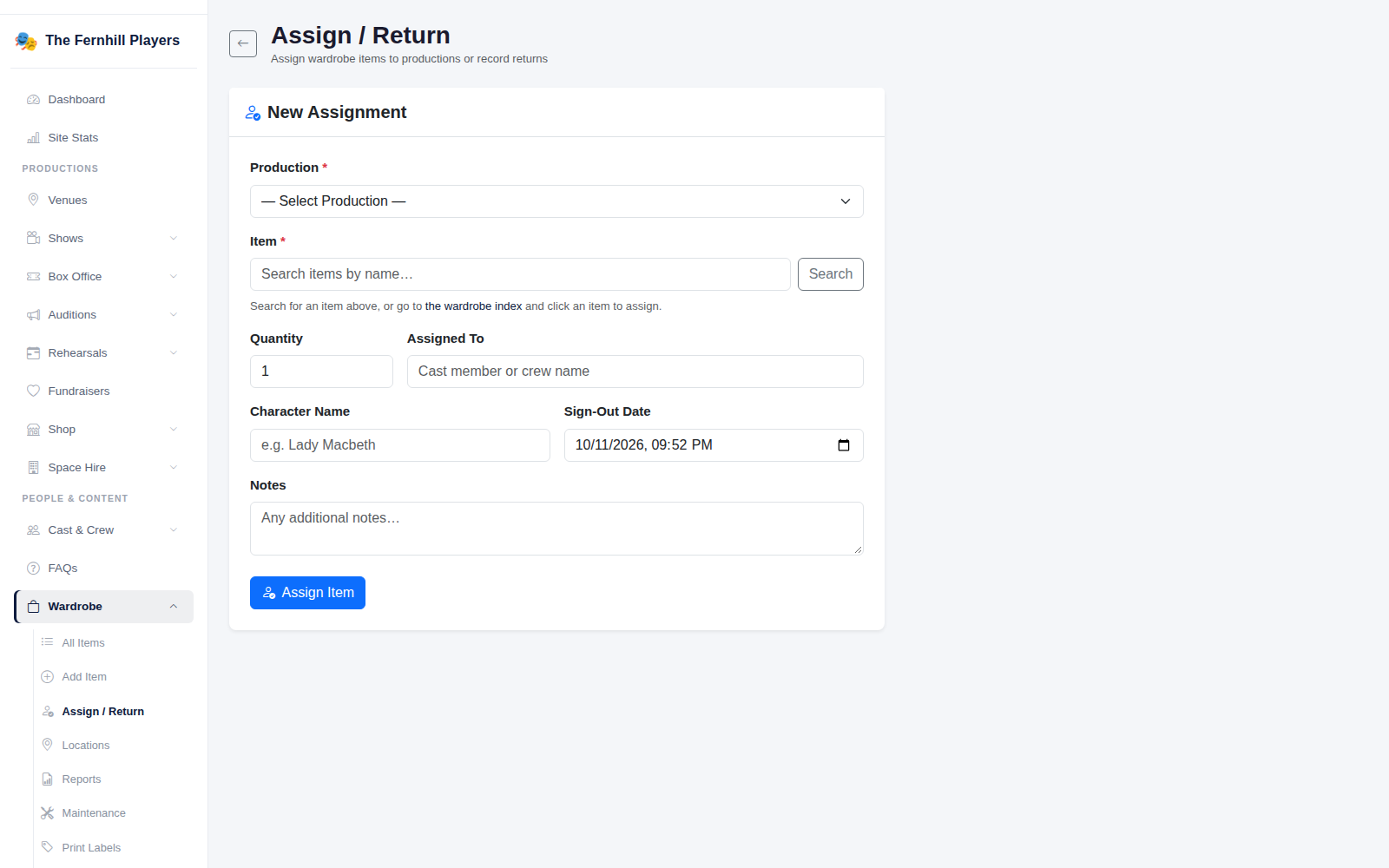The height and width of the screenshot is (868, 1389).
Task: Expand the Rehearsals menu chevron
Action: coord(174,353)
